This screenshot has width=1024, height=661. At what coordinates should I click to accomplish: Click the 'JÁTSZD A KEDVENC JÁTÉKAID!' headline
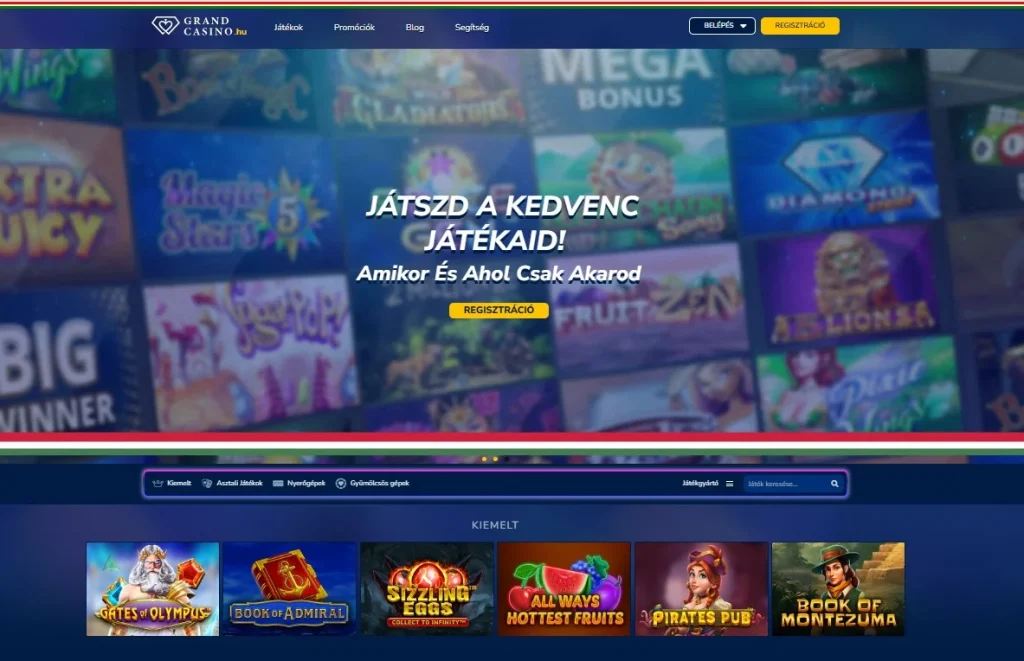(x=500, y=223)
